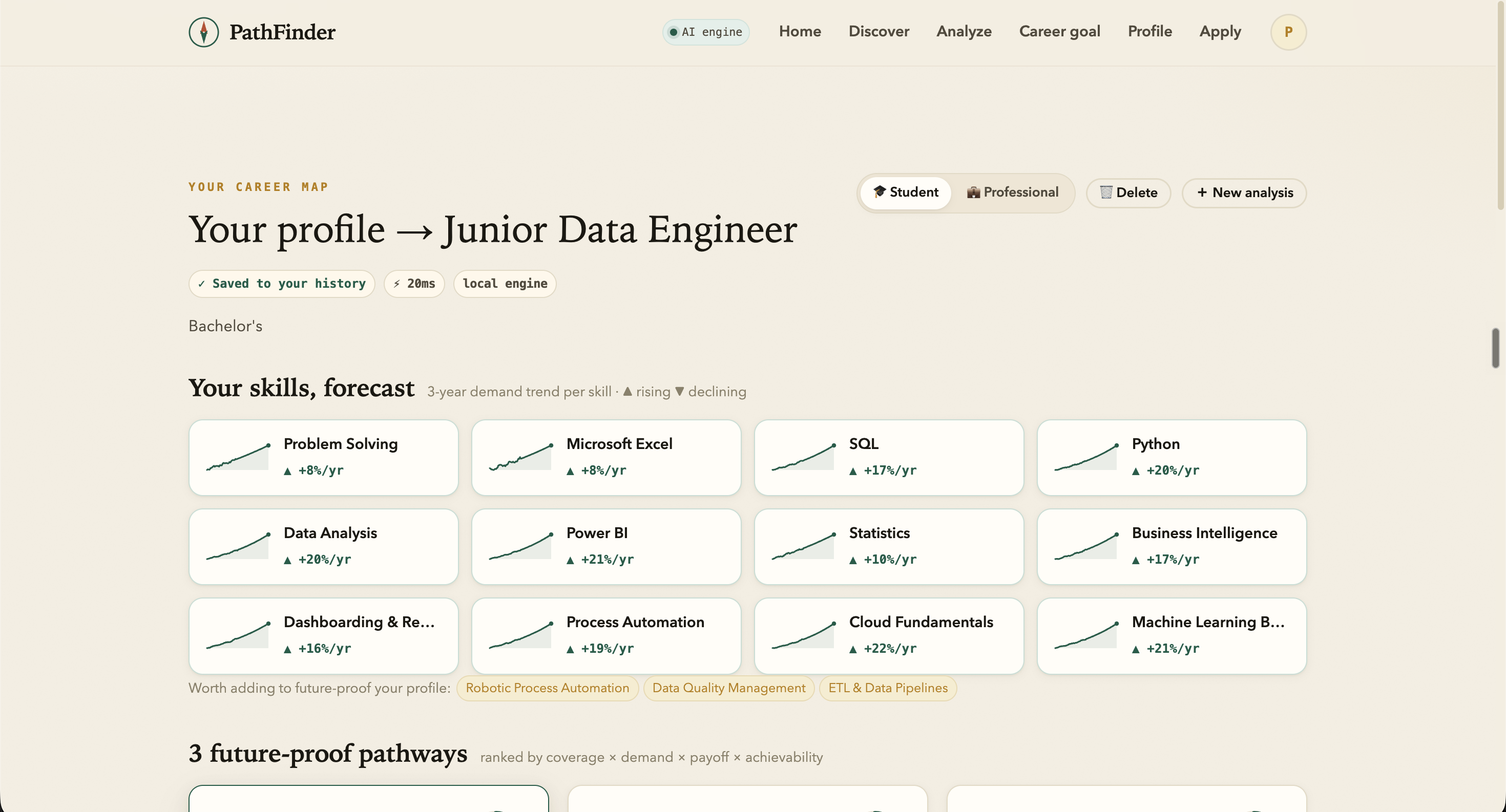Select the Power BI skill title

pos(597,533)
